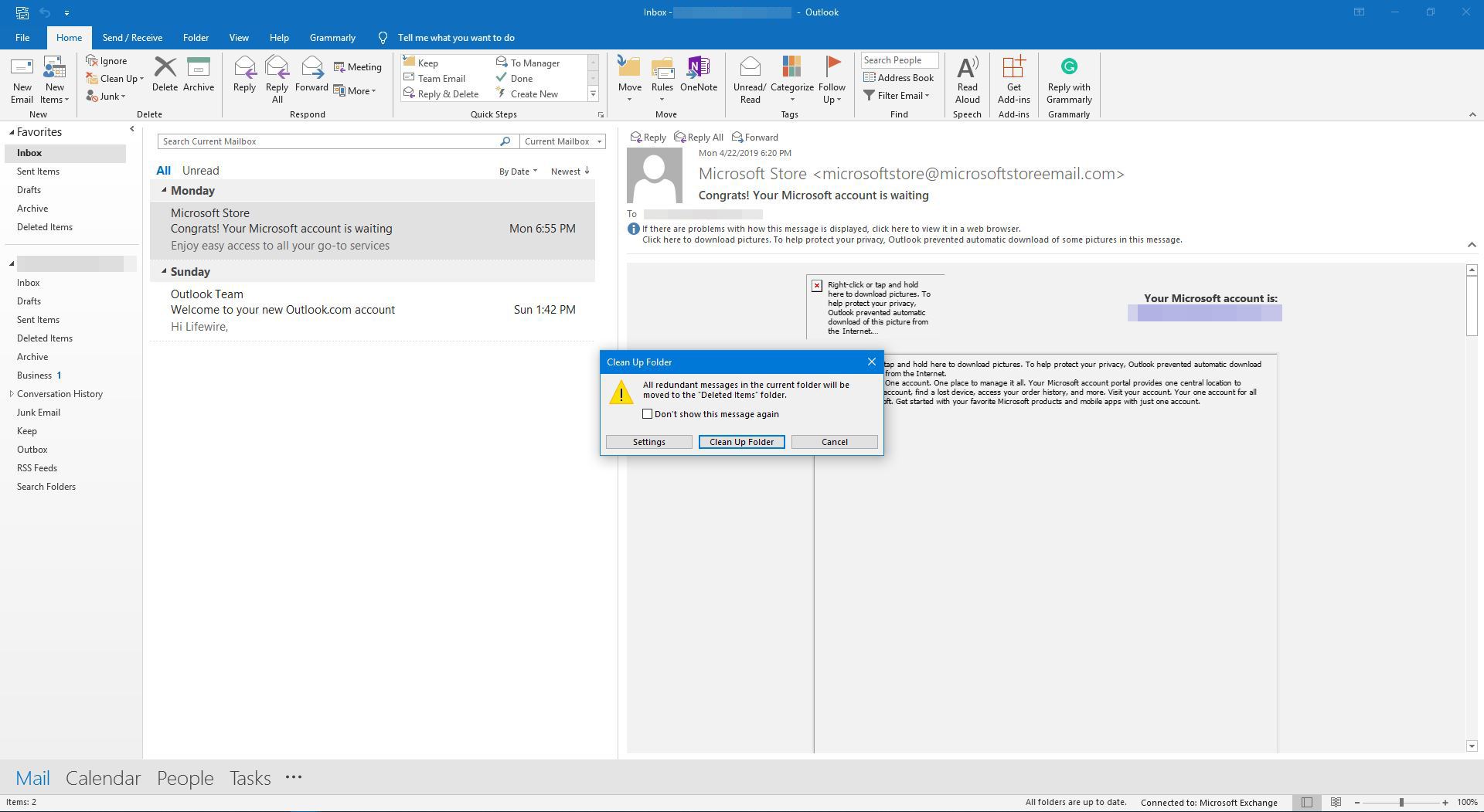Click Forward in reading pane
This screenshot has height=812, width=1484.
[755, 137]
